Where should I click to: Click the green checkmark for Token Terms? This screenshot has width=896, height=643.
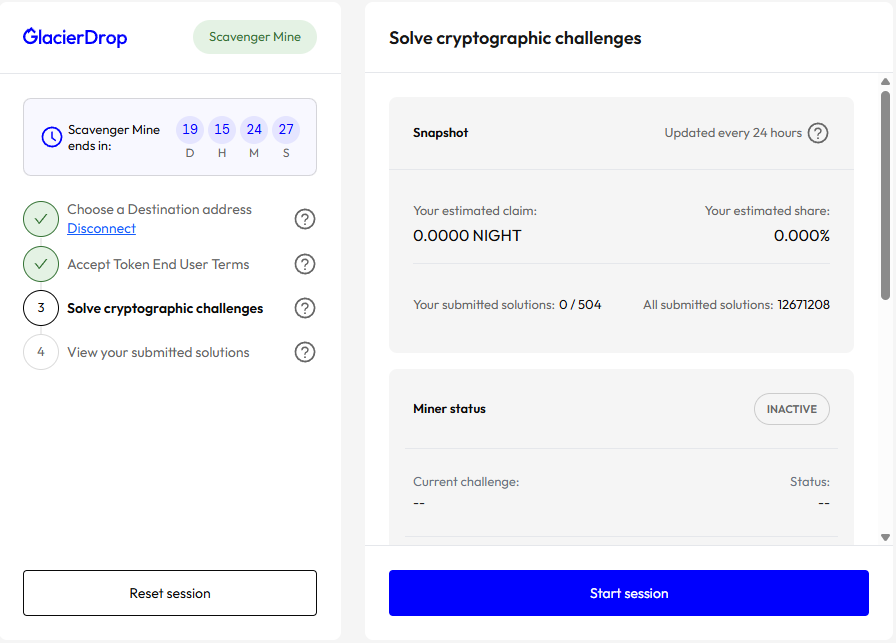pyautogui.click(x=41, y=264)
